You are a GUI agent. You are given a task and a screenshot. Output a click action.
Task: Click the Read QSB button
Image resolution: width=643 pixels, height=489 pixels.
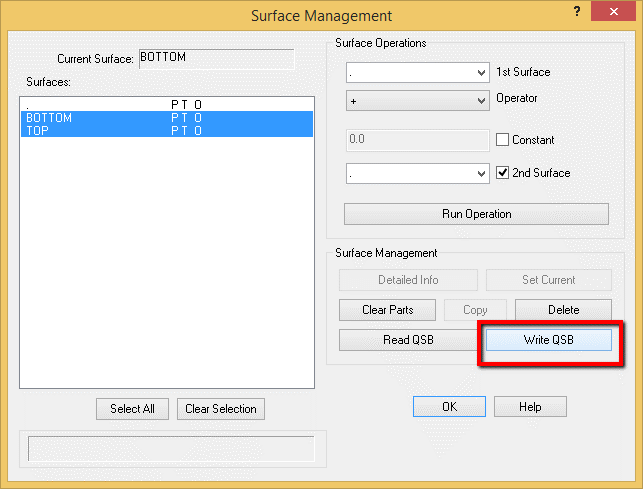[x=410, y=340]
